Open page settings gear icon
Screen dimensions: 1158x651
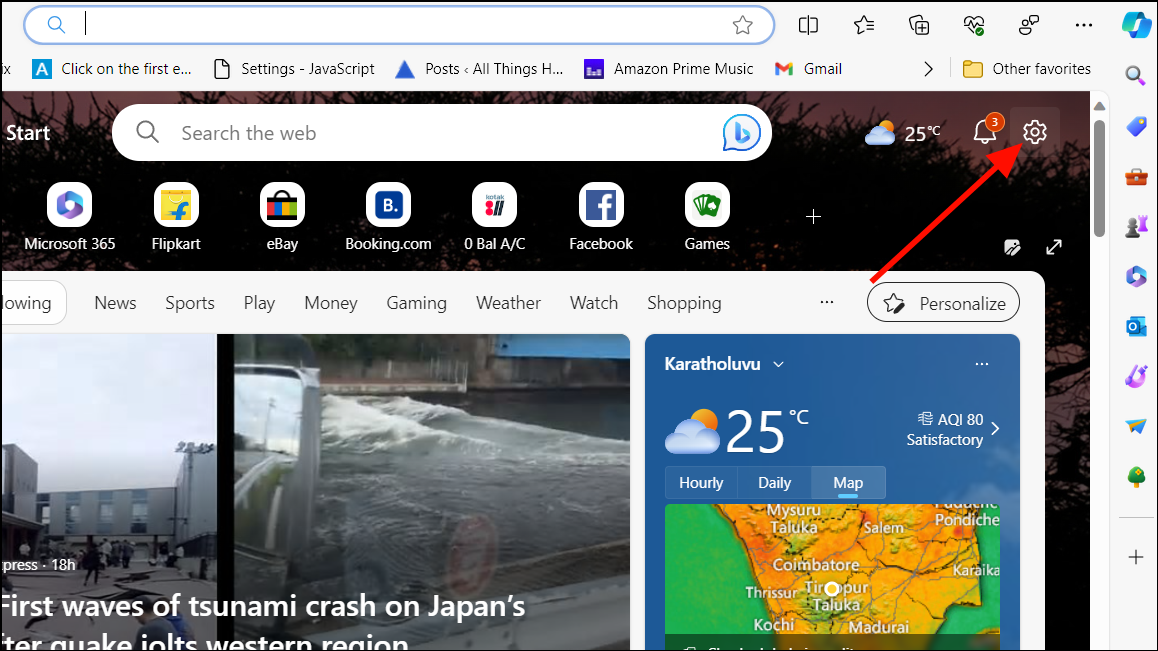pos(1035,132)
